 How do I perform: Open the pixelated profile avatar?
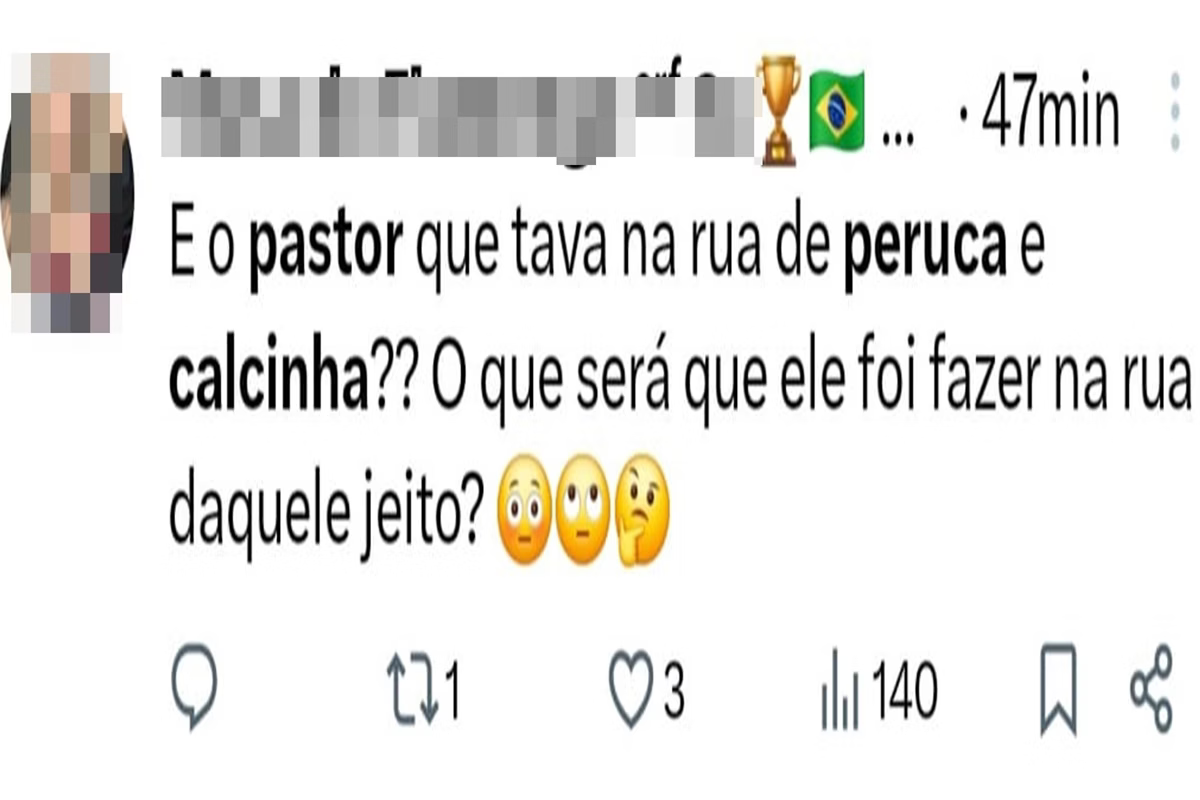66,192
